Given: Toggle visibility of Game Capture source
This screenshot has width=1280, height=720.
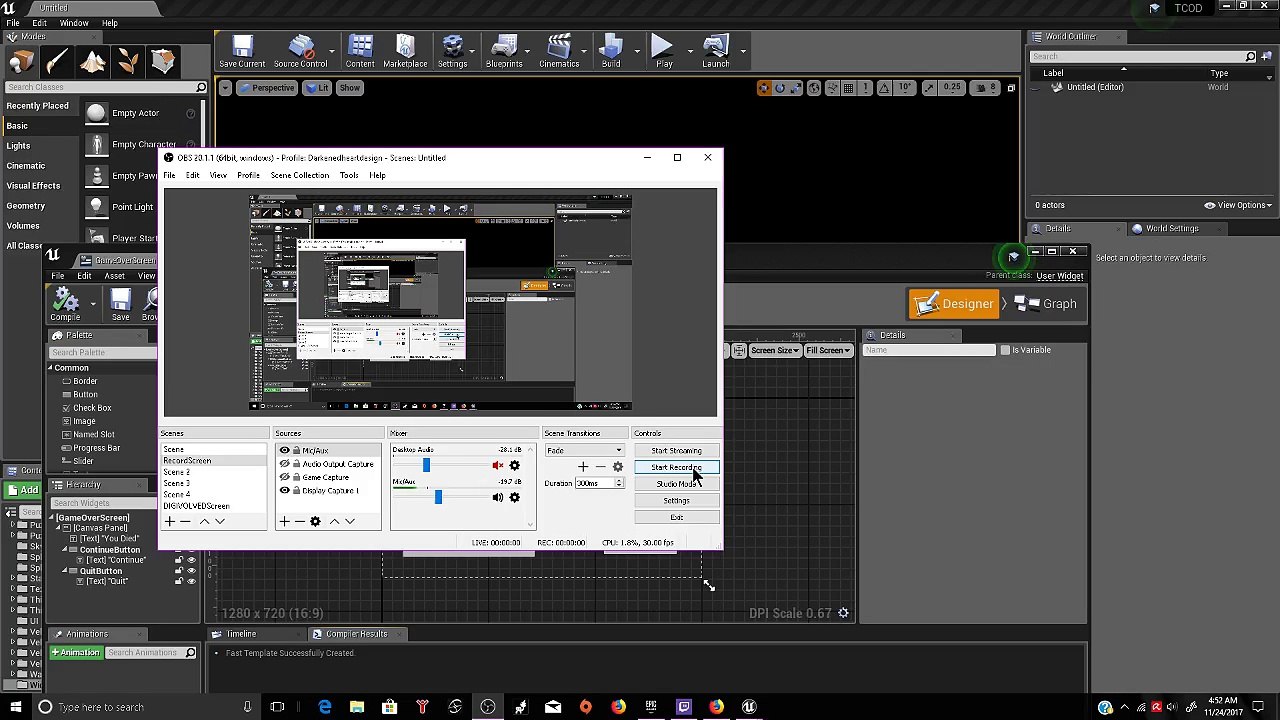Looking at the screenshot, I should coord(284,477).
